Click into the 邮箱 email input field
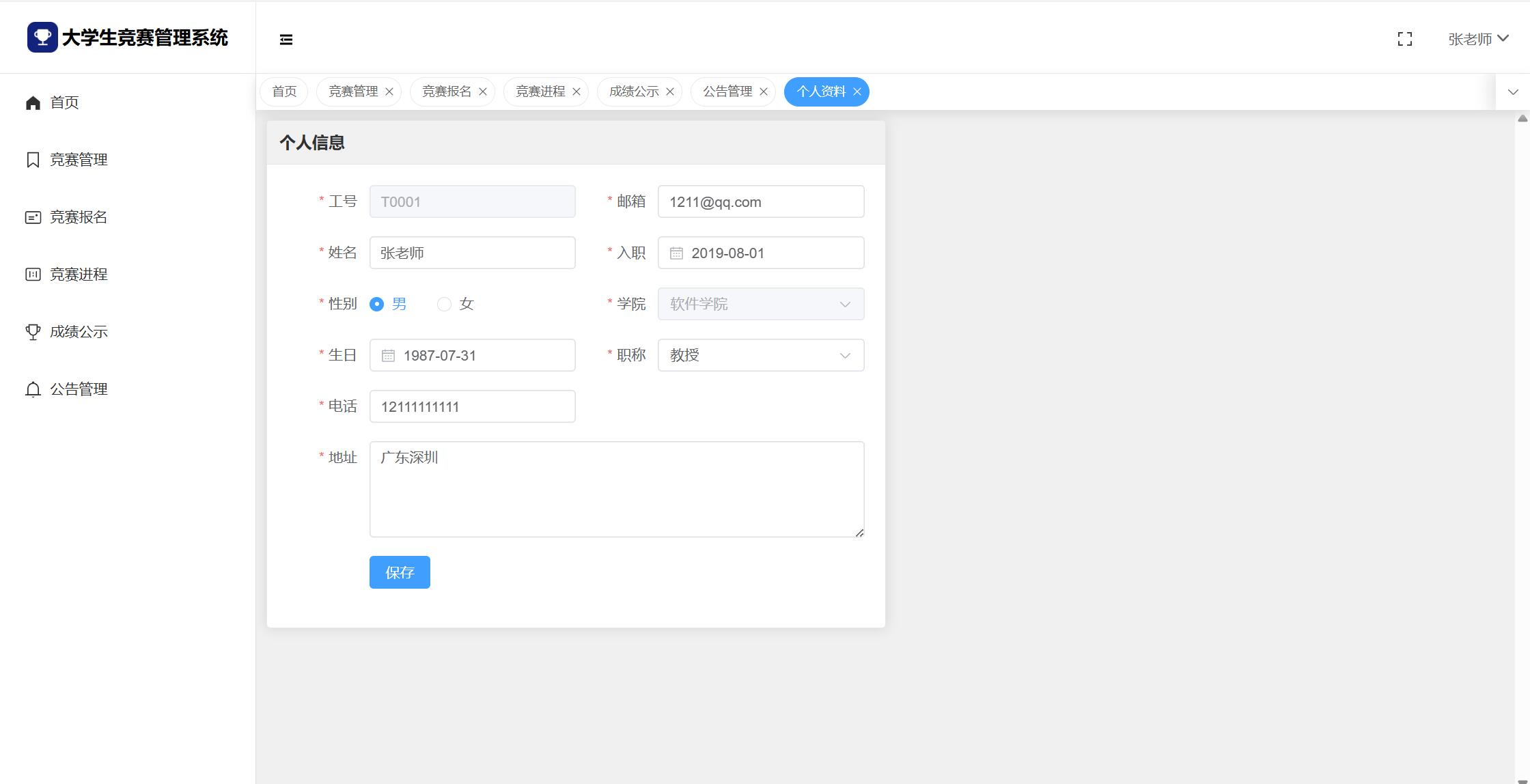Image resolution: width=1530 pixels, height=784 pixels. (760, 202)
